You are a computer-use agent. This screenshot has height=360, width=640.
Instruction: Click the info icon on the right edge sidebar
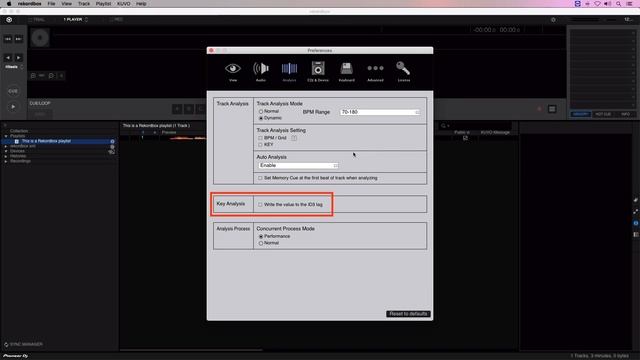click(x=636, y=223)
